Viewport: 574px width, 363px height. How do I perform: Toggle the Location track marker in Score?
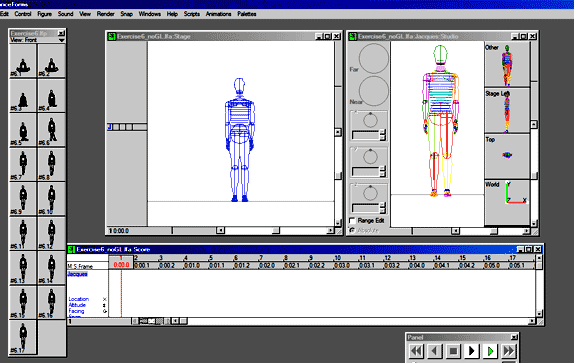tap(105, 299)
